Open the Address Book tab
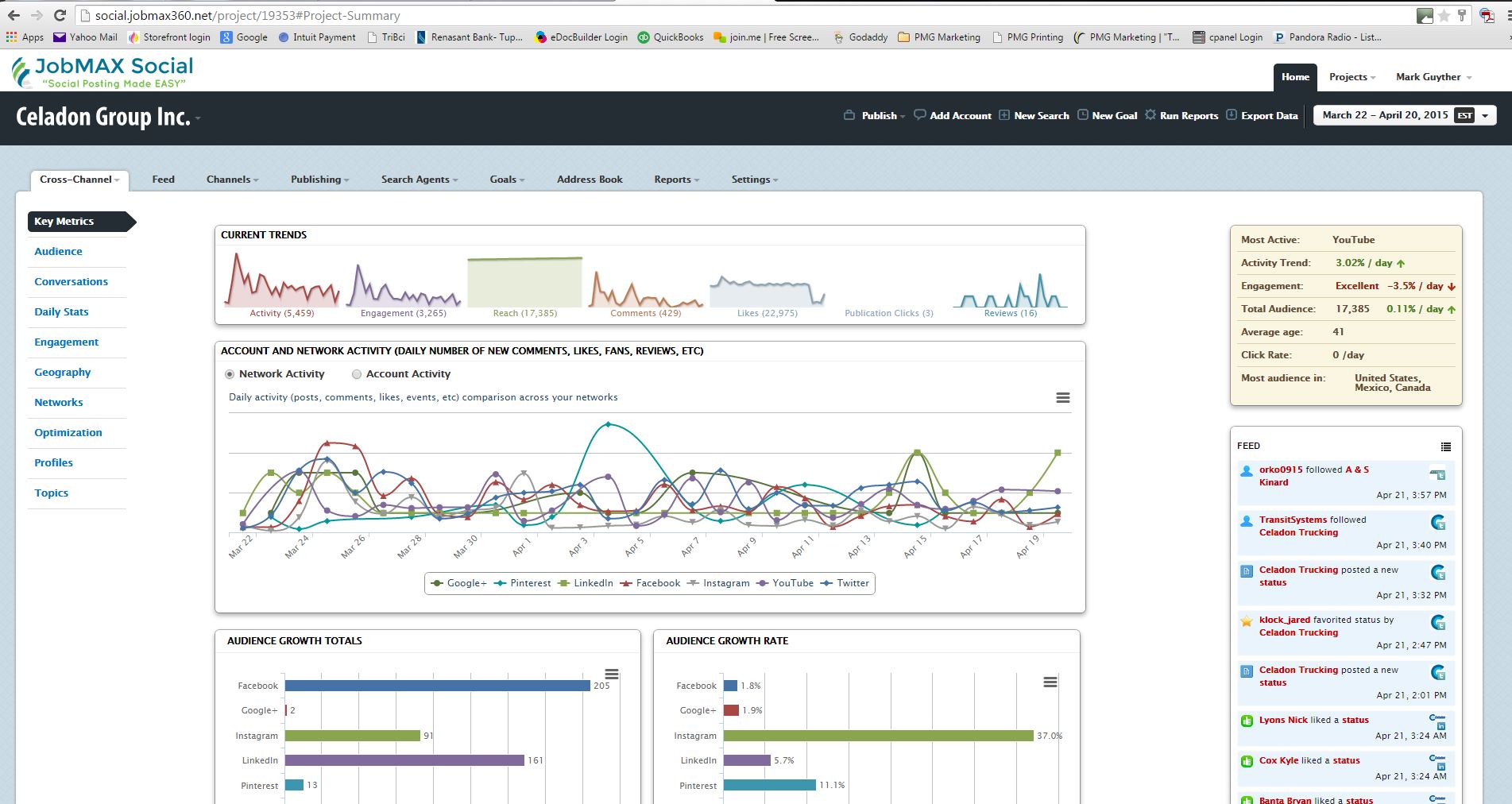Image resolution: width=1512 pixels, height=804 pixels. click(590, 180)
